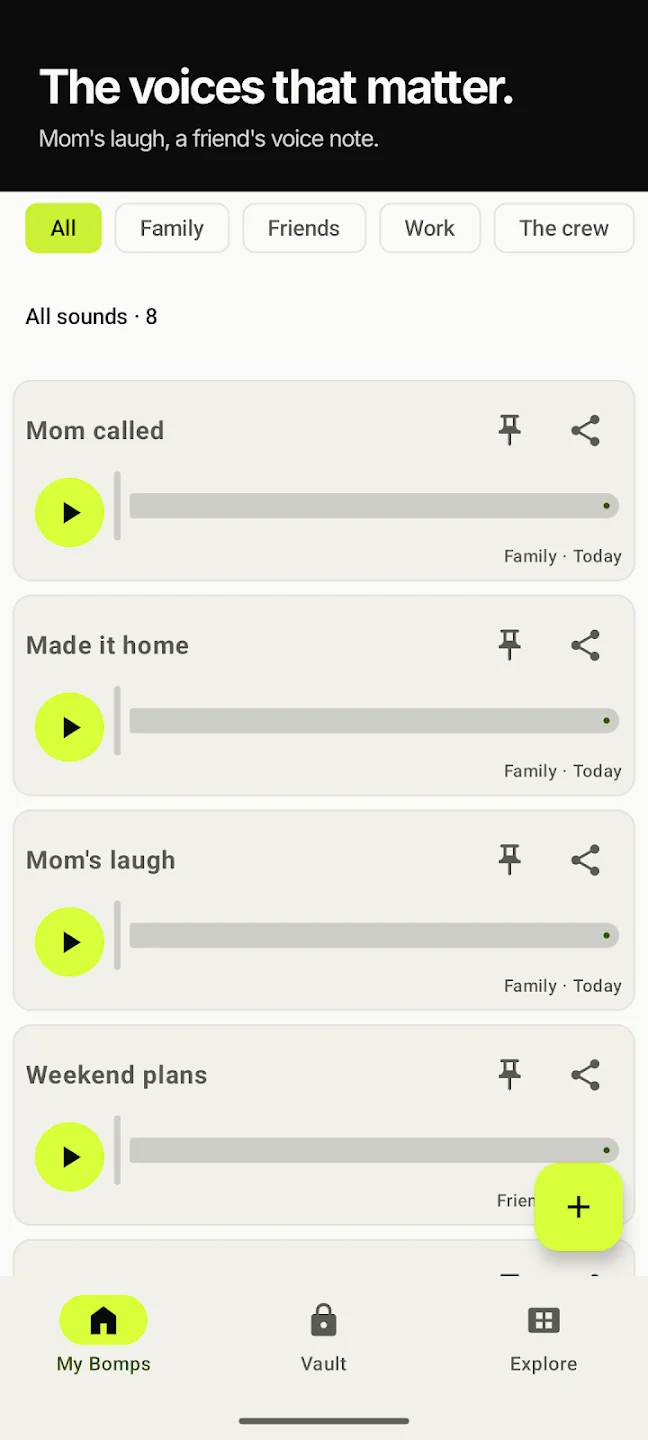Select the Friends filter chip
The height and width of the screenshot is (1440, 648).
coord(304,228)
